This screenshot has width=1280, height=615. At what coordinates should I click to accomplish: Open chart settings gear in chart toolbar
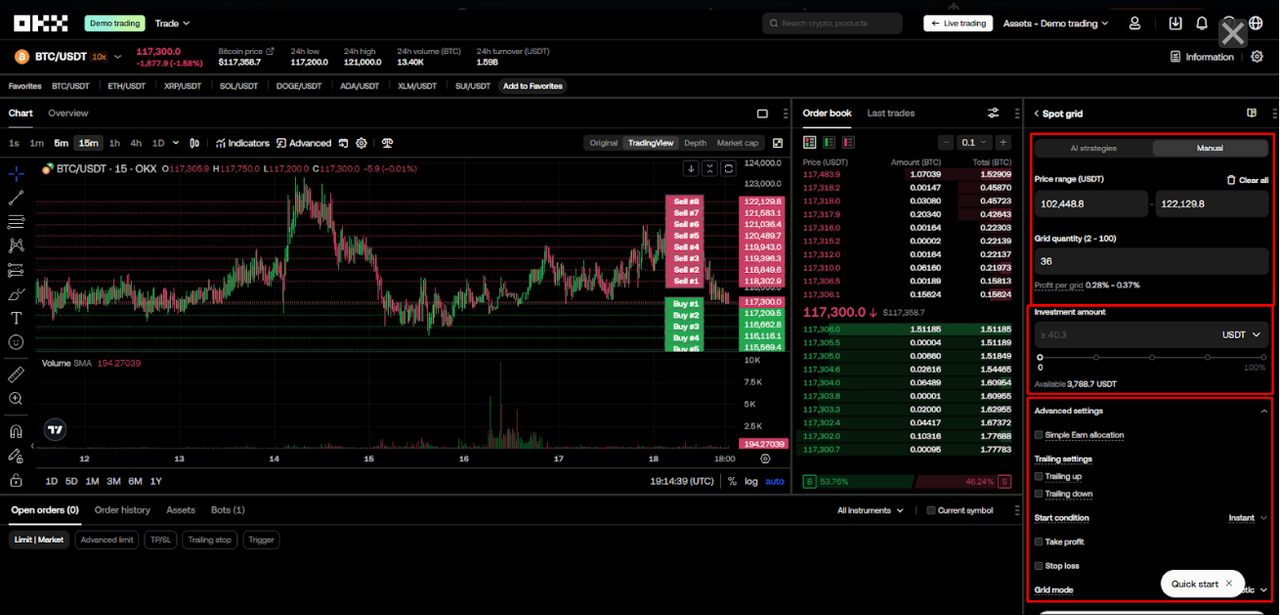(x=362, y=143)
